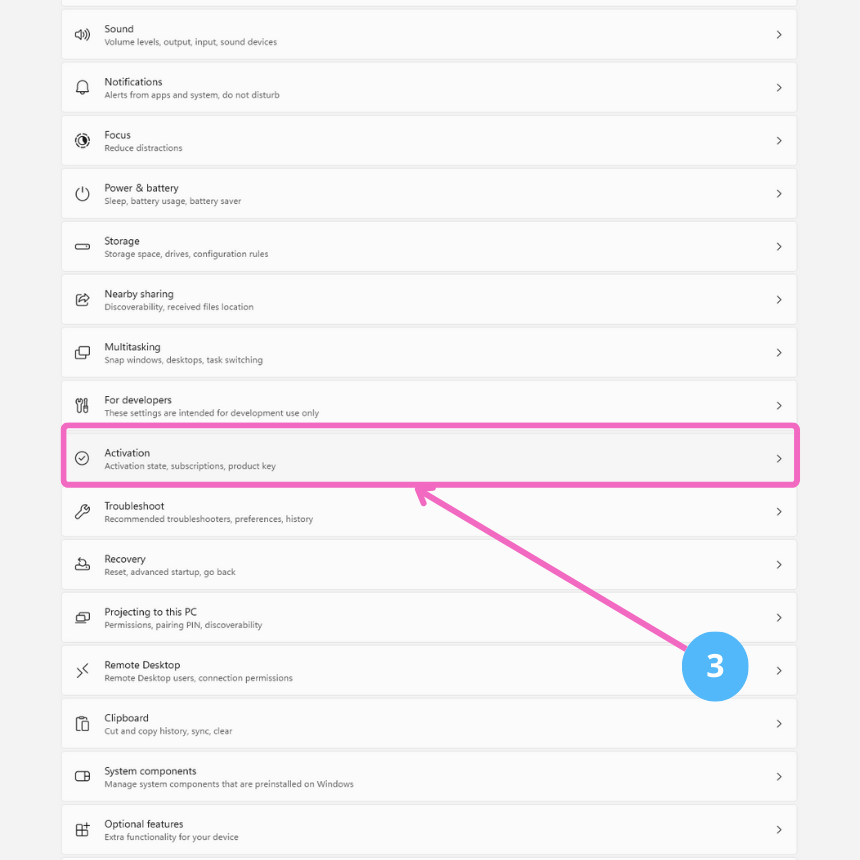This screenshot has height=860, width=860.
Task: Click the Power & battery icon
Action: click(82, 194)
